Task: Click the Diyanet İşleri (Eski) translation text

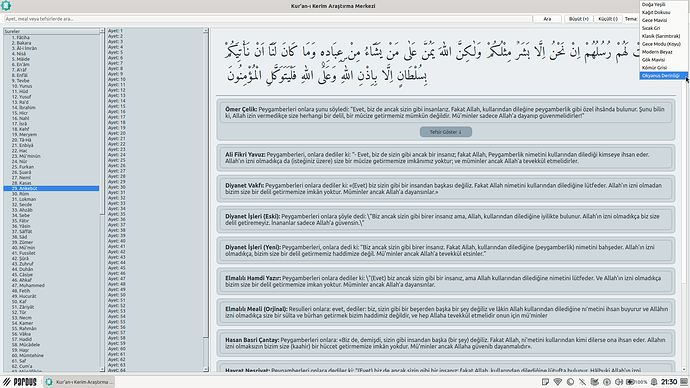Action: [443, 220]
